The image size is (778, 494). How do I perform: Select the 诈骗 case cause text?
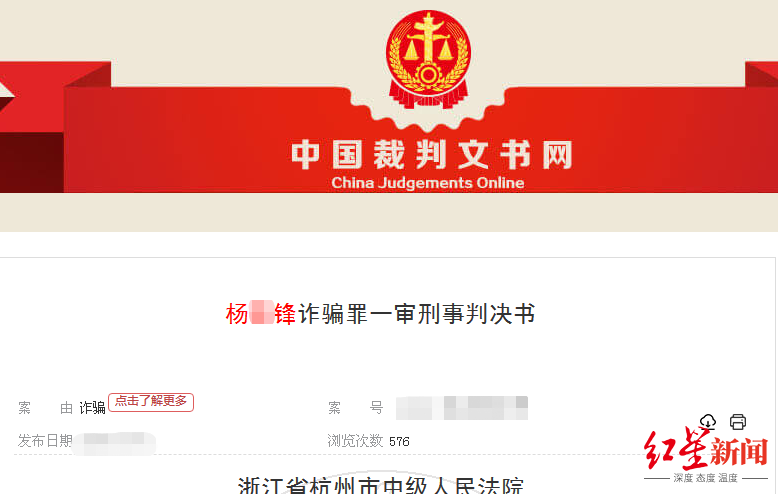[92, 408]
